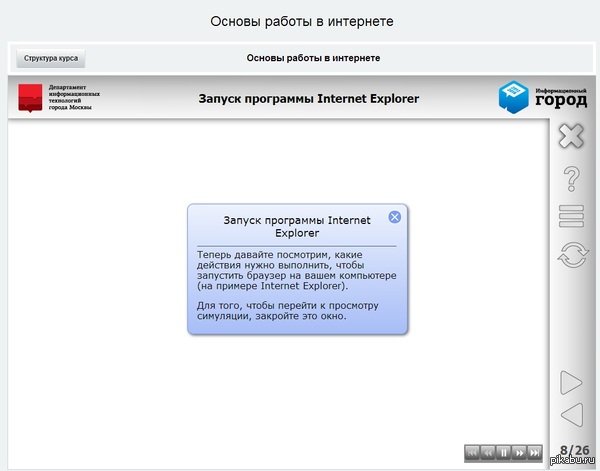Viewport: 600px width, 471px height.
Task: Go to next slide with right triangle
Action: coord(571,381)
